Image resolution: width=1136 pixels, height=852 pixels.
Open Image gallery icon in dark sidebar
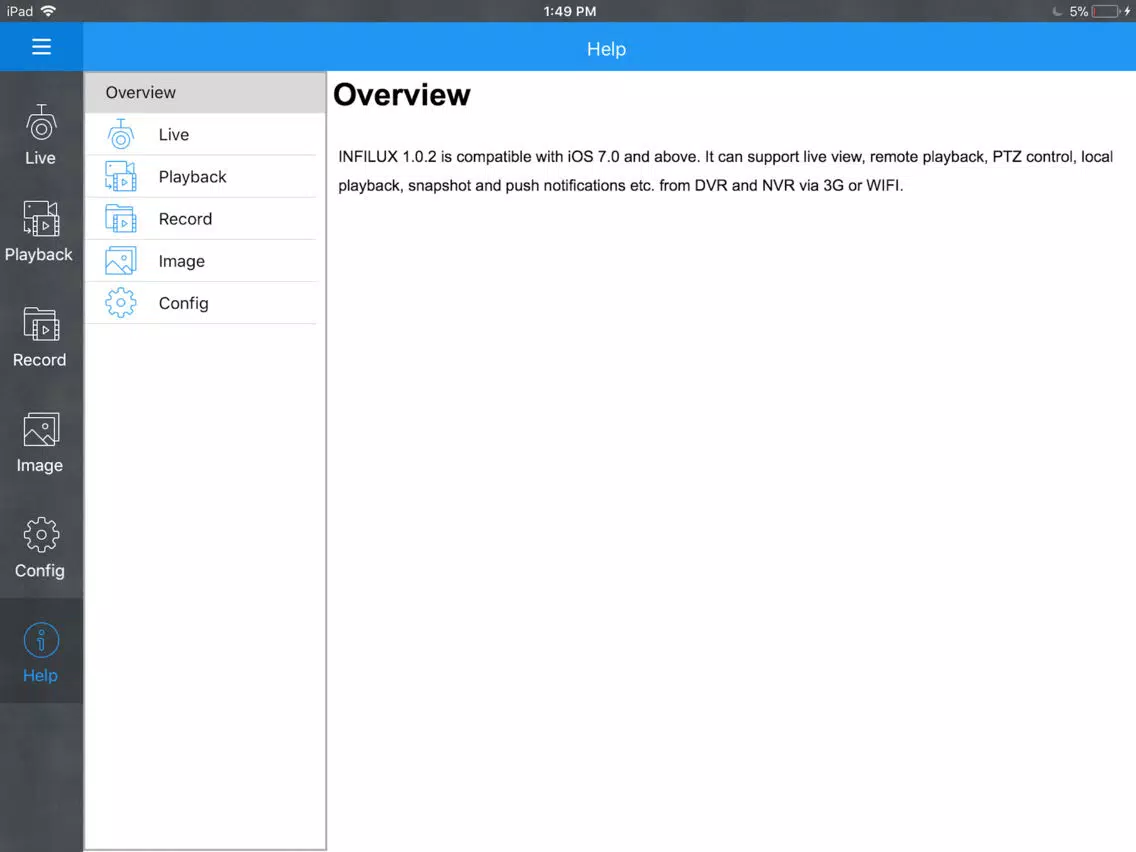pyautogui.click(x=41, y=430)
